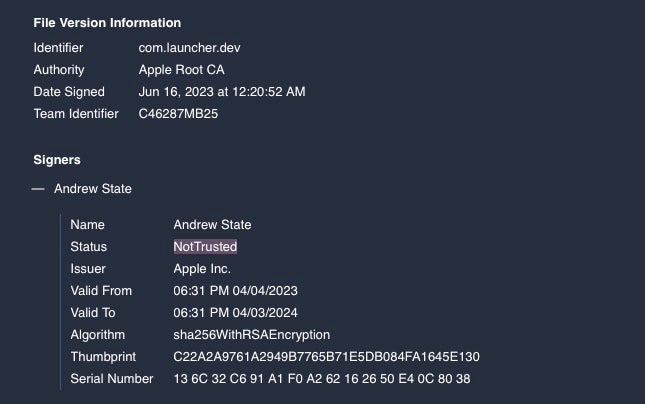Click the Thumbprint field label
Viewport: 645px width, 404px height.
click(102, 357)
